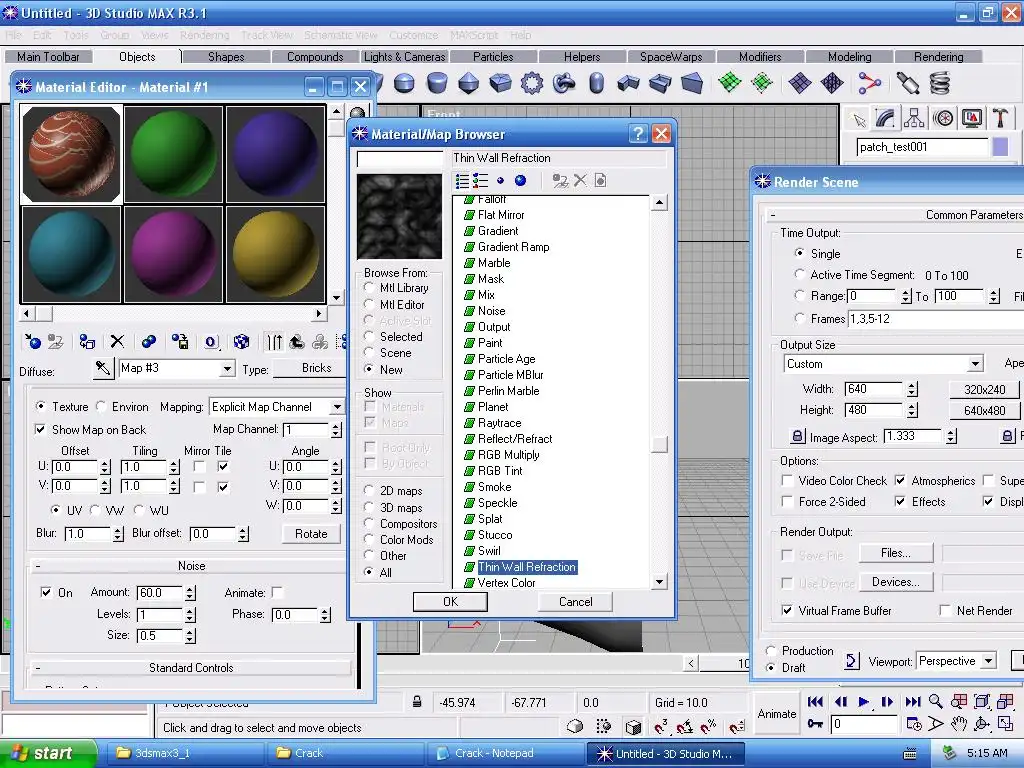
Task: Select Mtl Library radio in Browse From
Action: pyautogui.click(x=369, y=288)
